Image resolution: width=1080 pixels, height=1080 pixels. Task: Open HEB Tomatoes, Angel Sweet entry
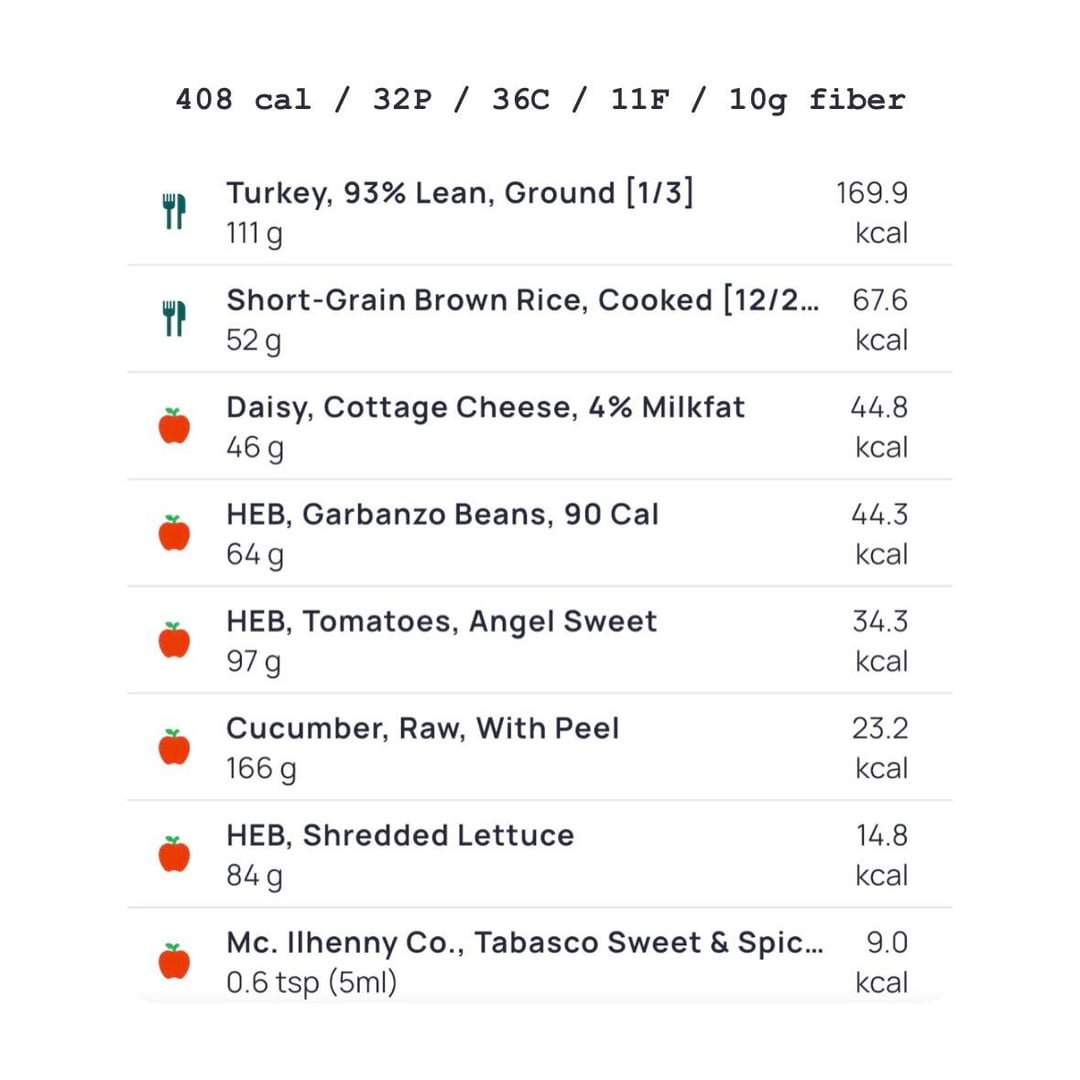pyautogui.click(x=441, y=622)
